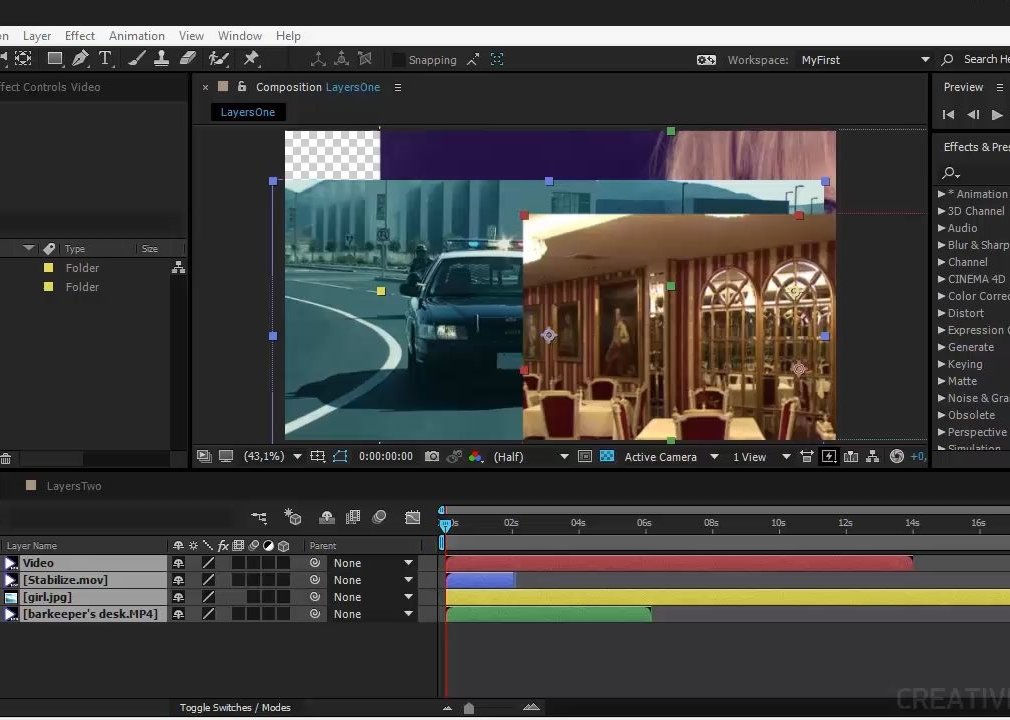Open the Active Camera view dropdown
The height and width of the screenshot is (720, 1010).
(x=671, y=457)
